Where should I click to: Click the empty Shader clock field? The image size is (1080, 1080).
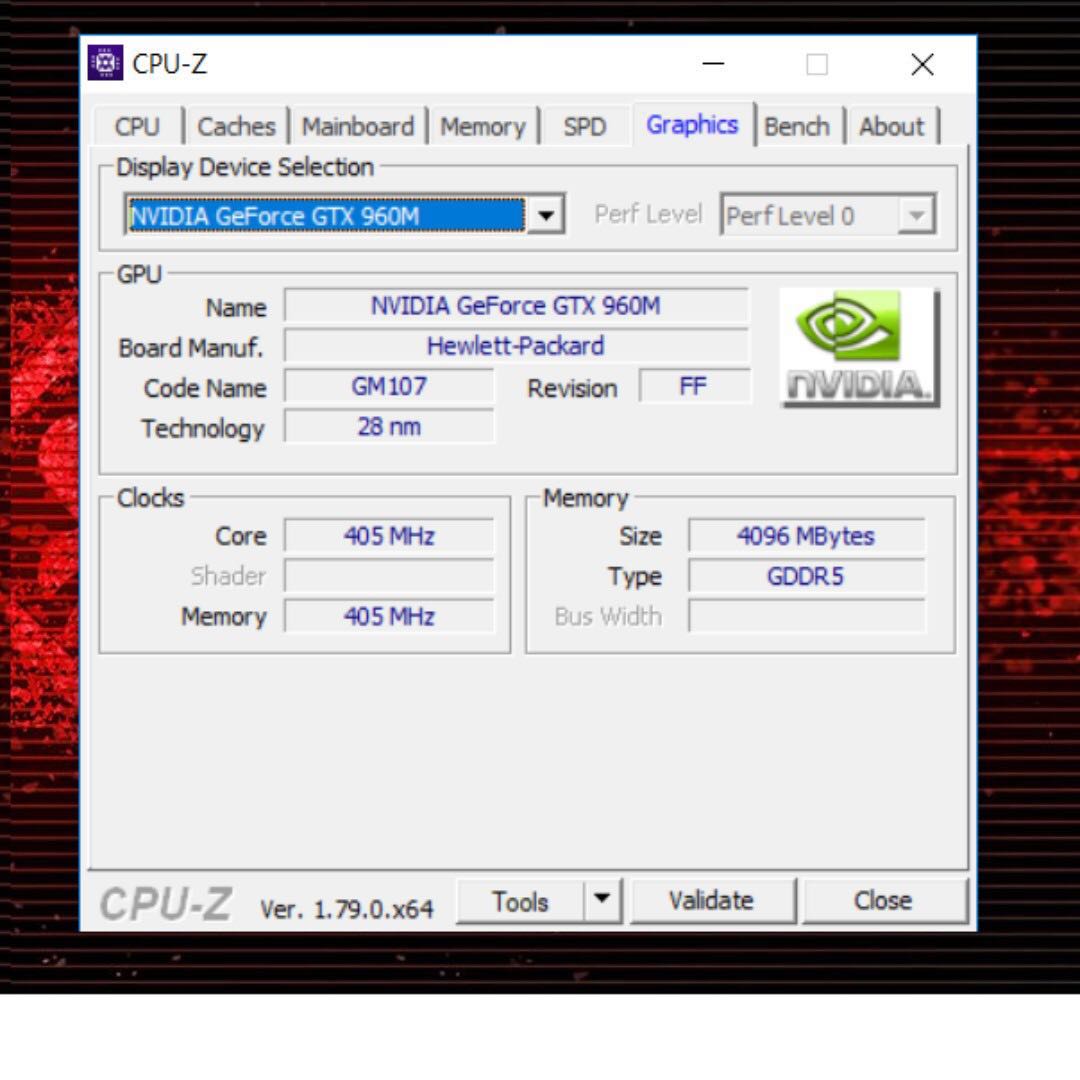389,576
